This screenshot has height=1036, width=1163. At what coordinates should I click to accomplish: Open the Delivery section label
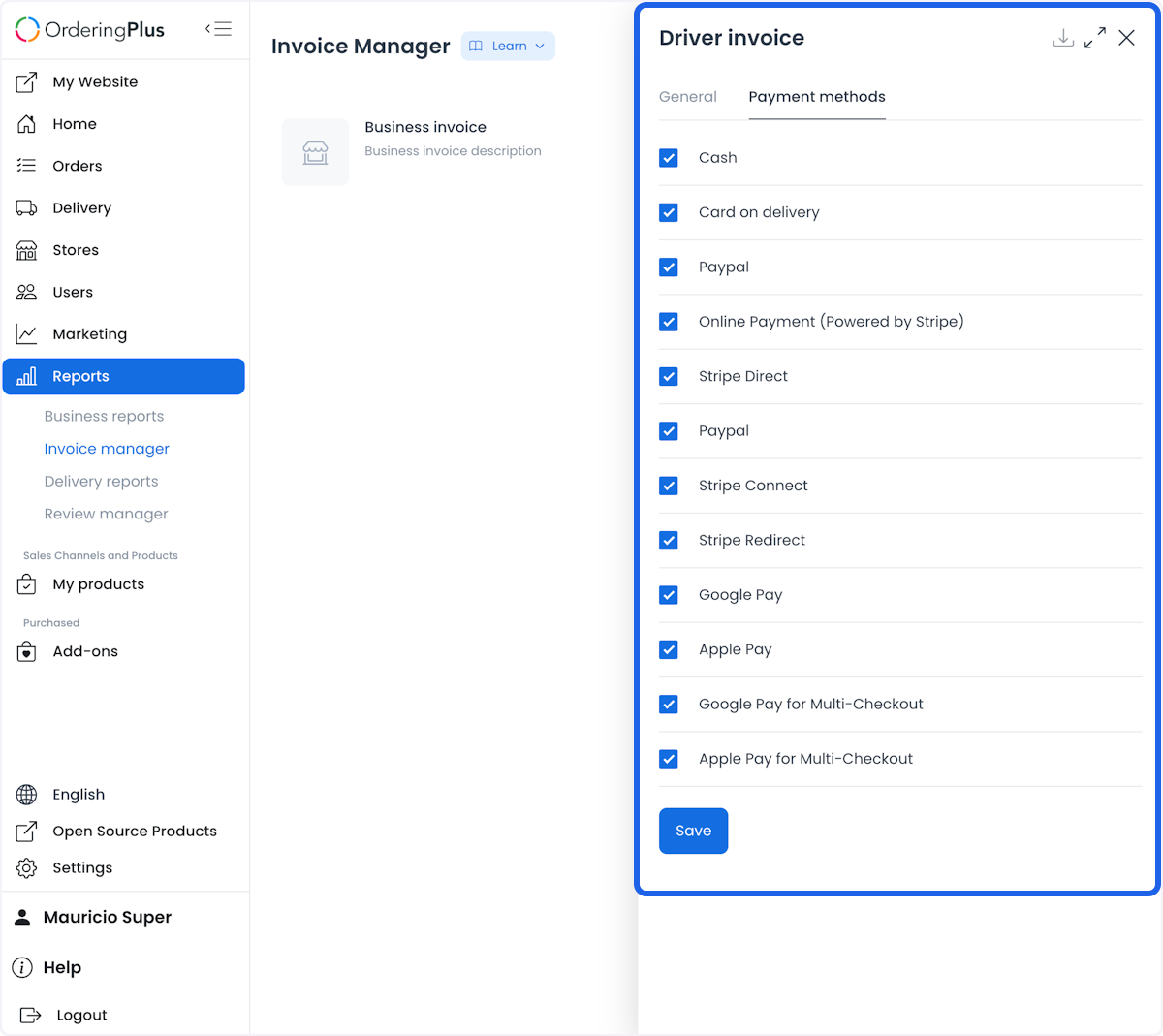(82, 208)
